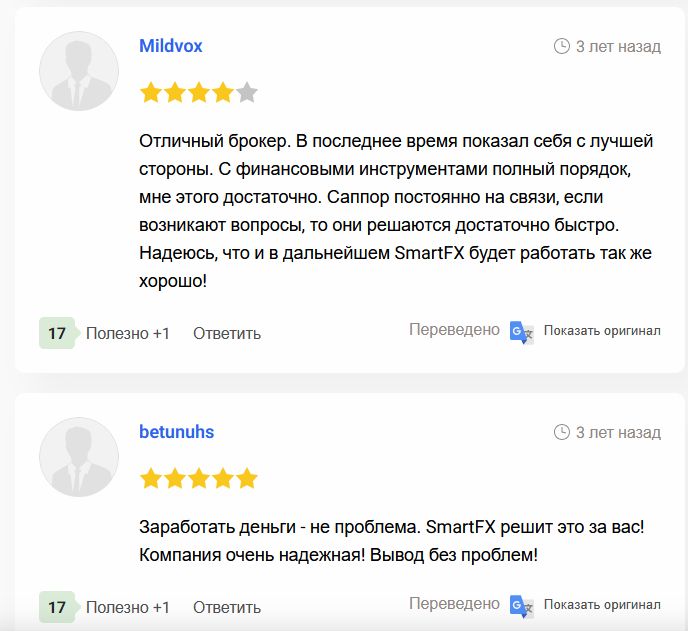Mark Mildvox's review as Полезно +1
This screenshot has height=632, width=688.
click(128, 333)
